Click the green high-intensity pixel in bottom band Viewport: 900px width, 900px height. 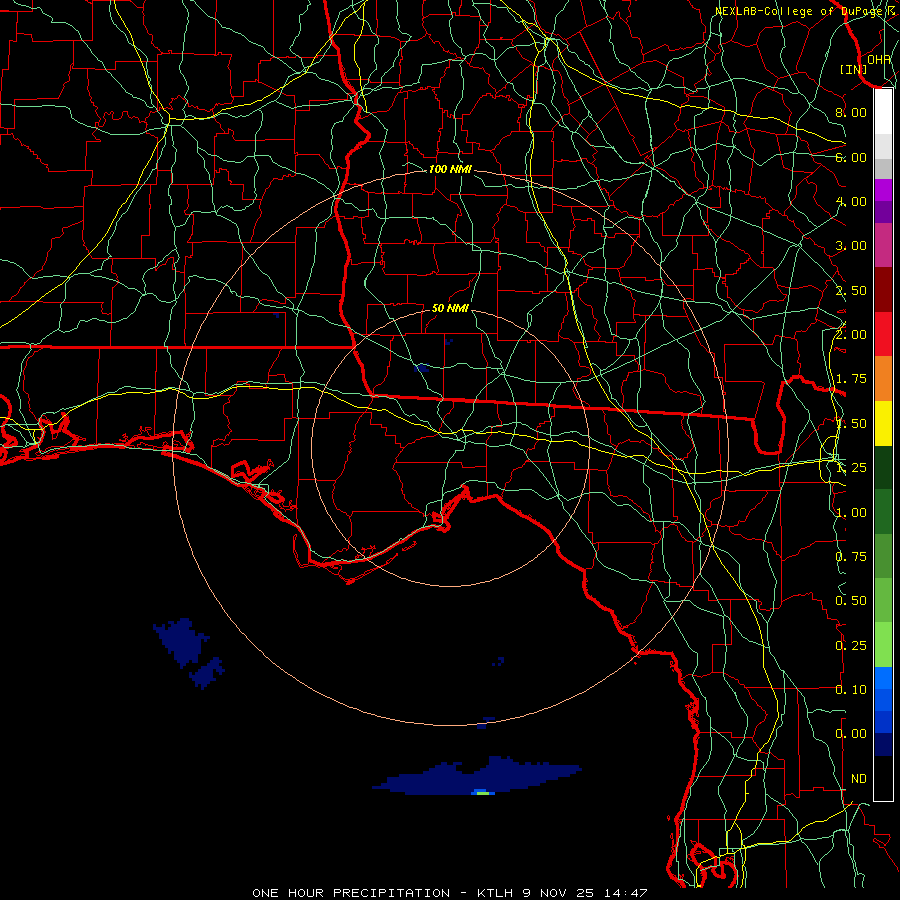point(482,792)
